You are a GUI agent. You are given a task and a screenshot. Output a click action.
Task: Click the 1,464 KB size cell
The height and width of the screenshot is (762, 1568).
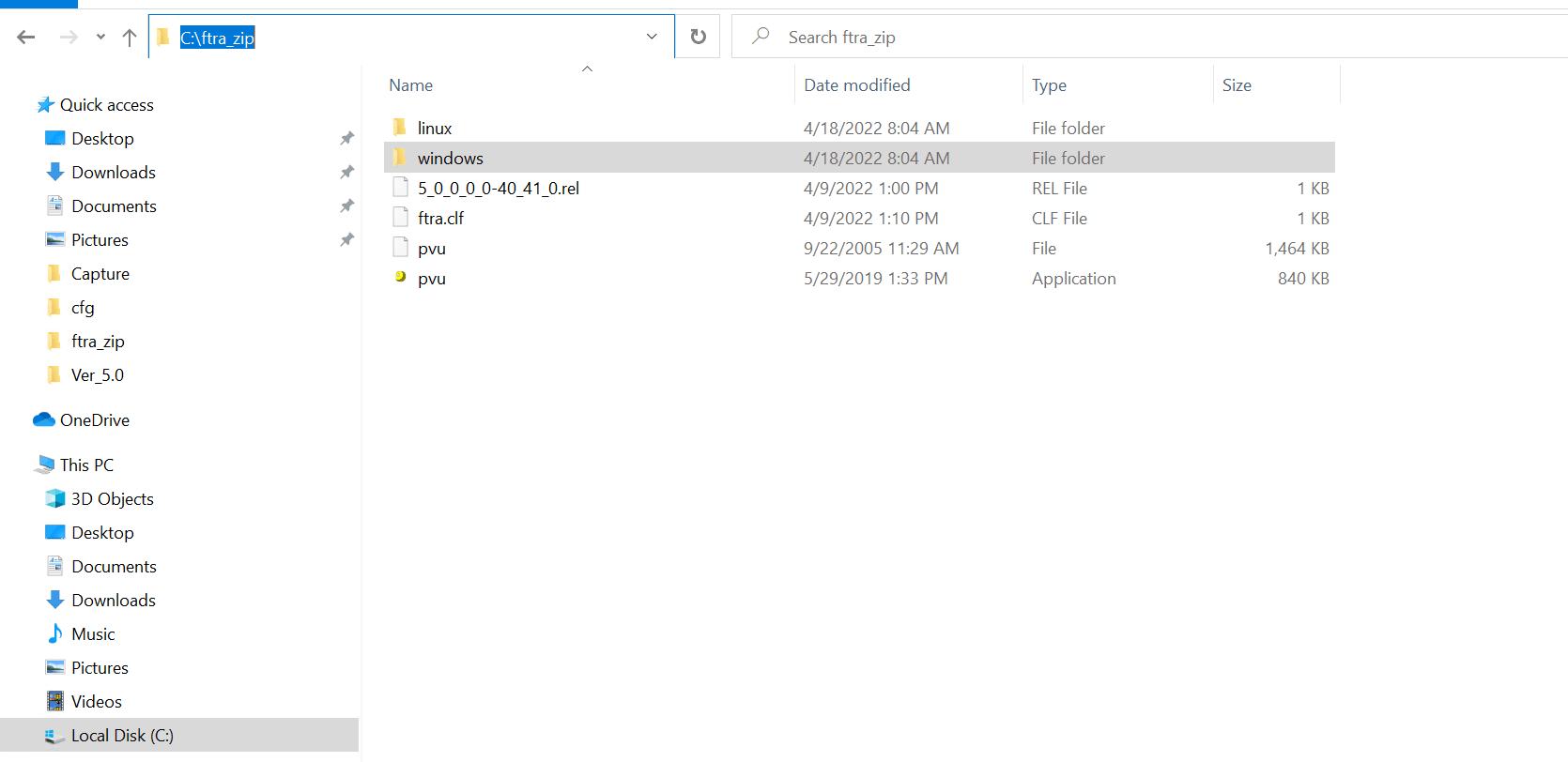pos(1297,249)
